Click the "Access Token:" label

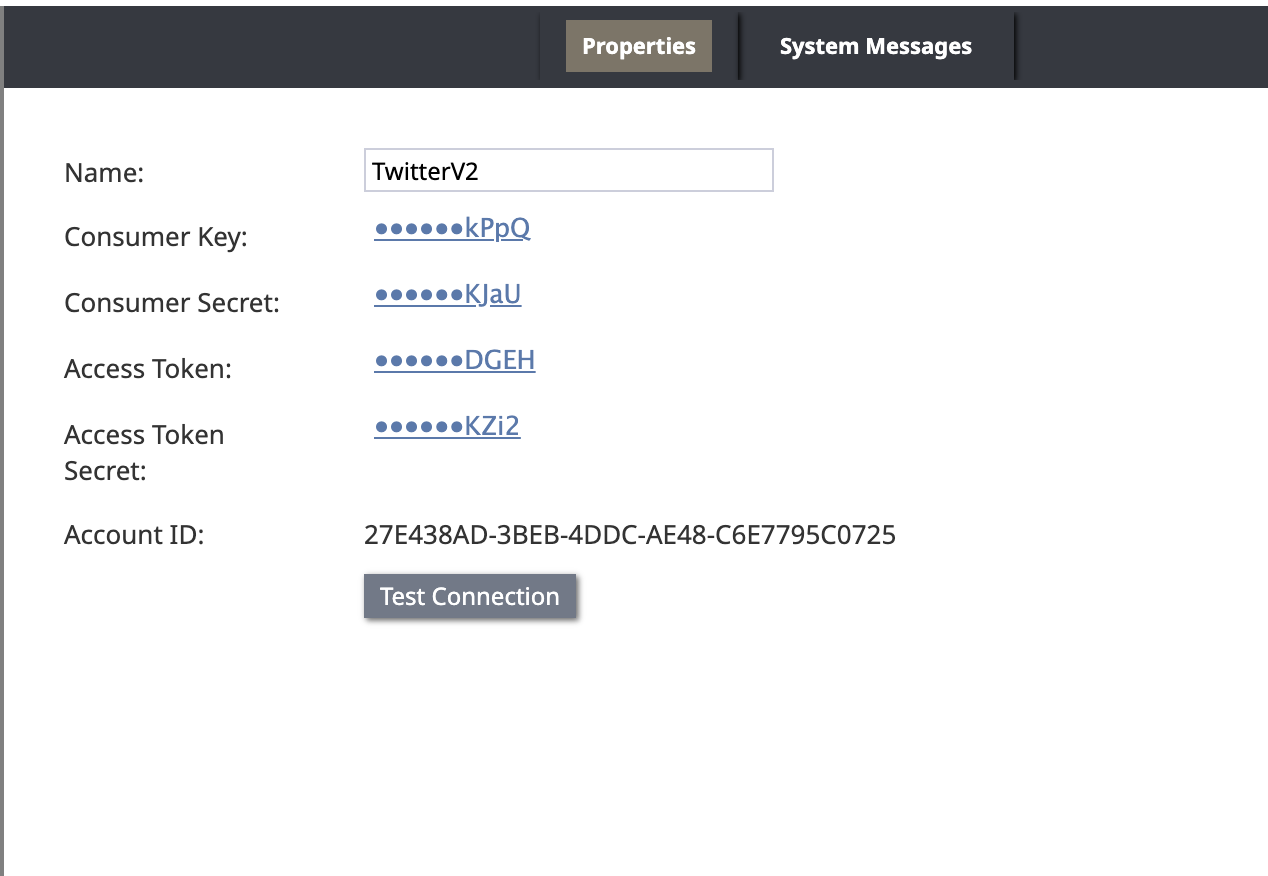(148, 369)
